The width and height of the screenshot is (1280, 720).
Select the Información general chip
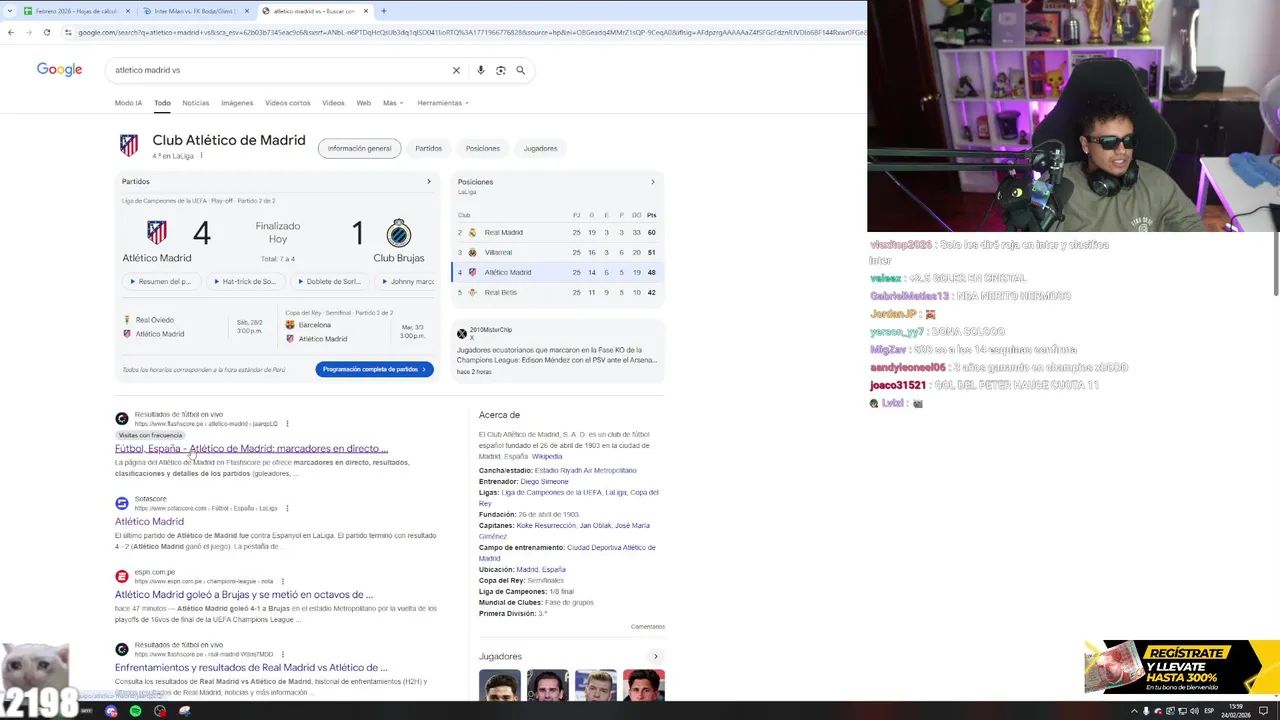click(360, 148)
